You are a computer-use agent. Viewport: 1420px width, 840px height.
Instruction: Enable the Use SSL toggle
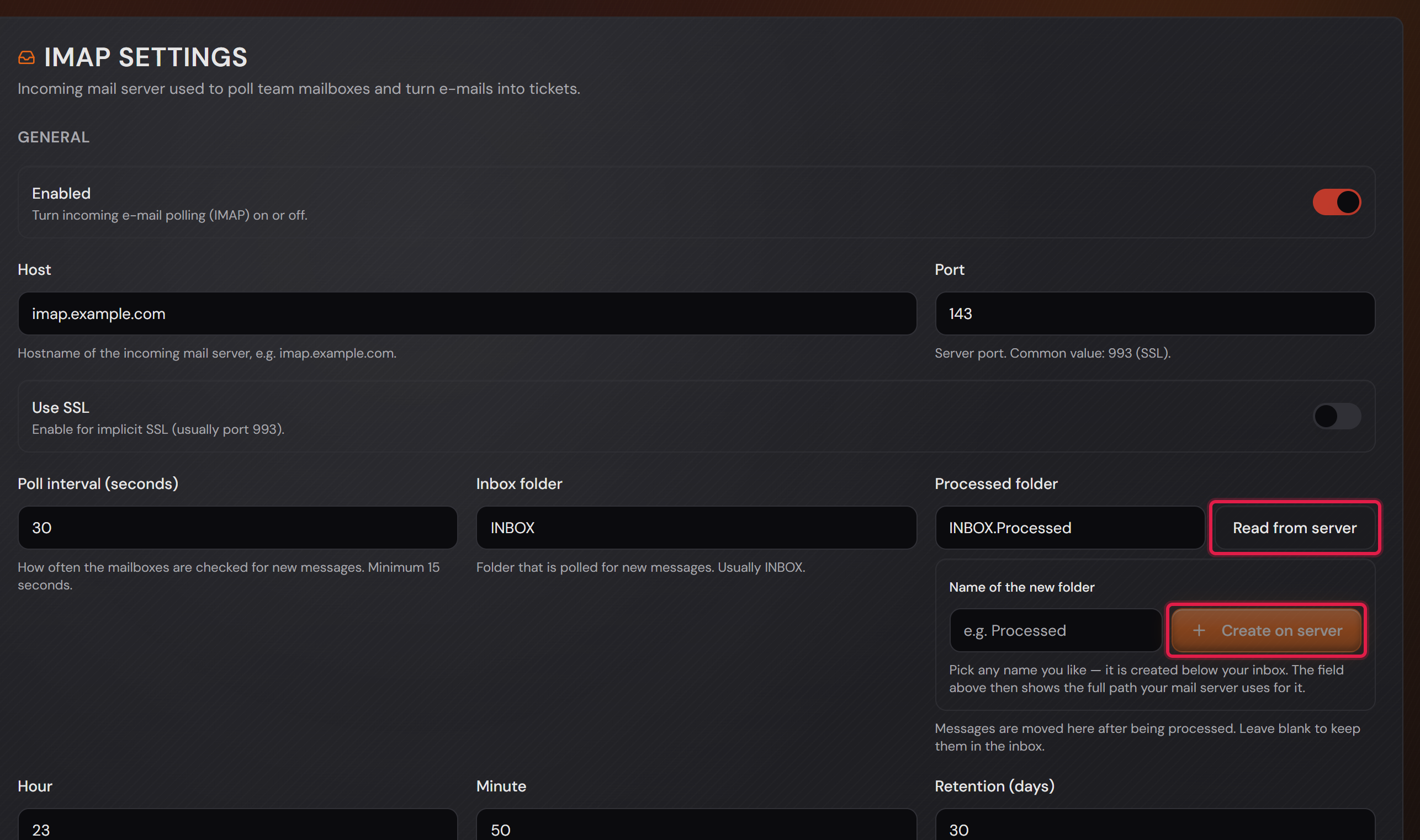tap(1337, 416)
